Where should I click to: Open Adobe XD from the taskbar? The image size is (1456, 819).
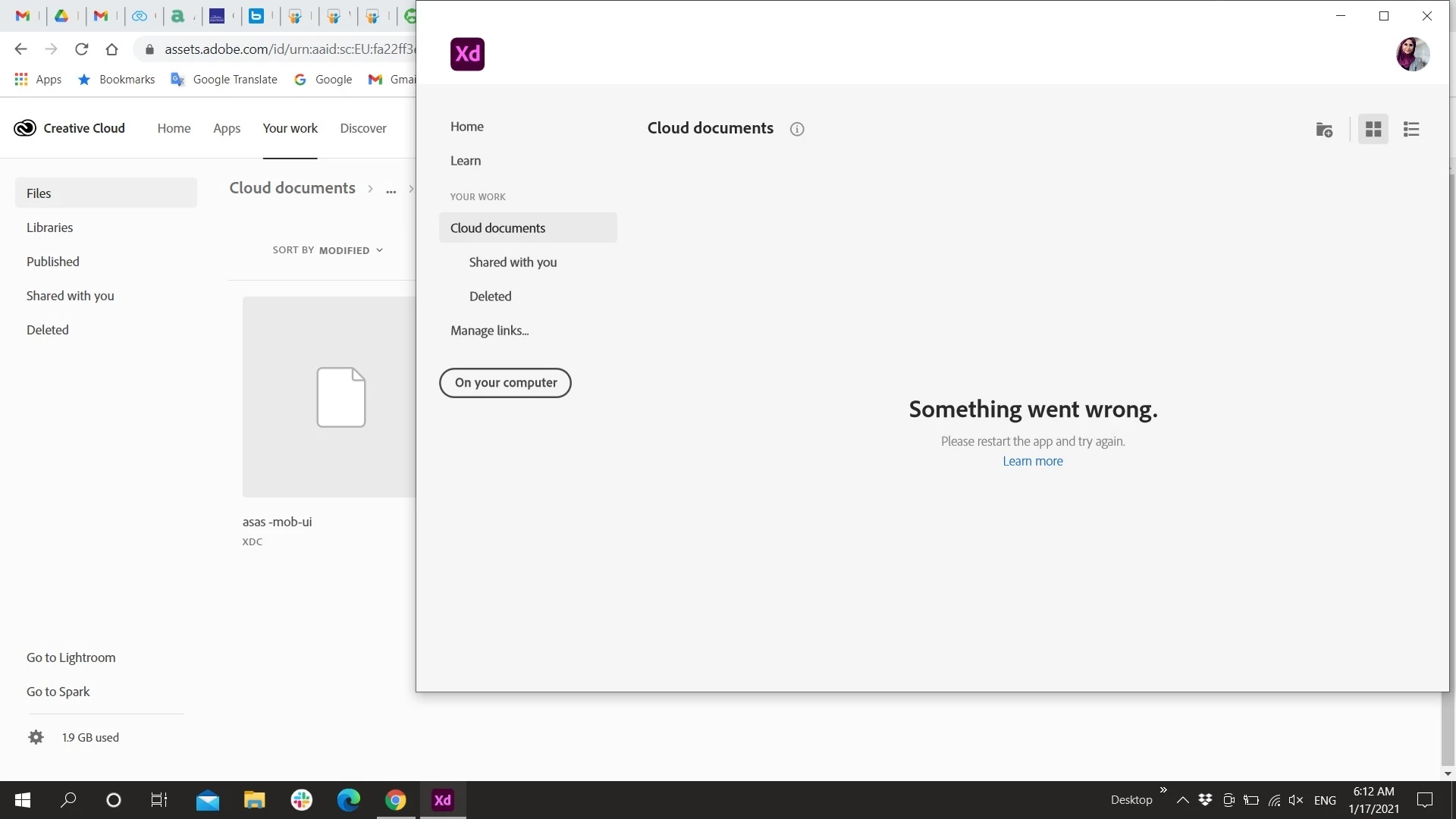coord(443,800)
